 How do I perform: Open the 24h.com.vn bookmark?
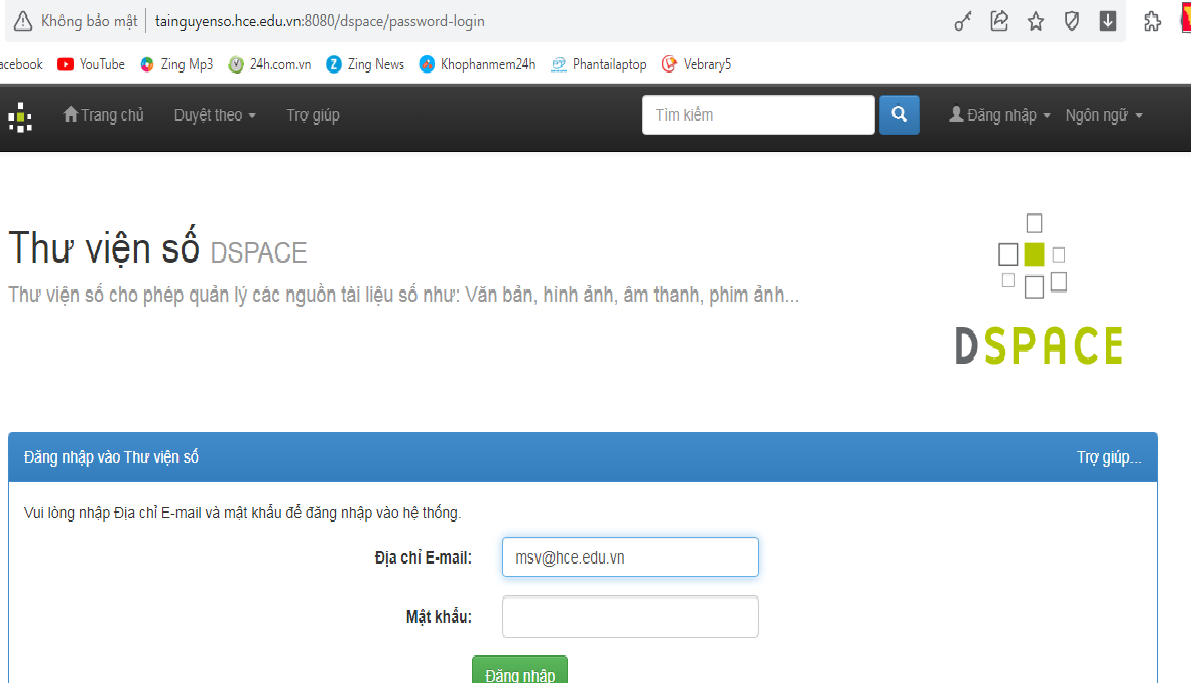point(270,65)
